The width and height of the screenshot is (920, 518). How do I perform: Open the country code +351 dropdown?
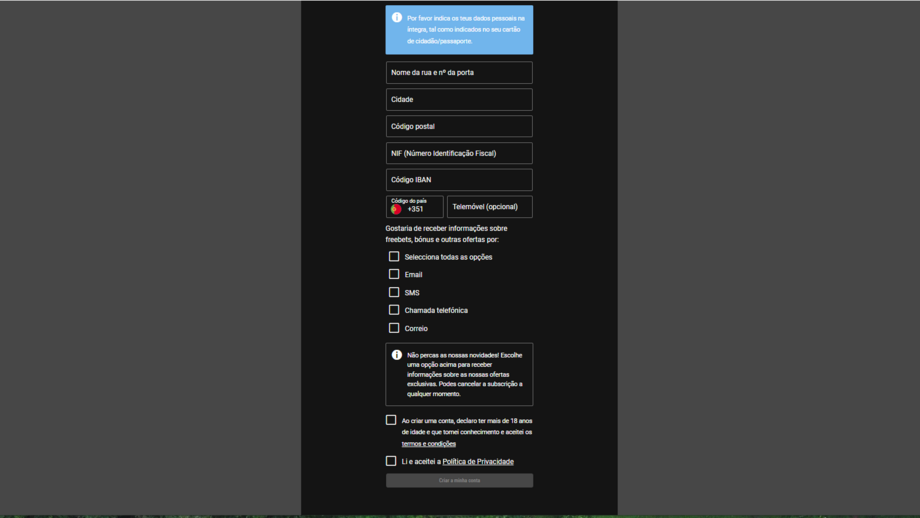(x=415, y=207)
